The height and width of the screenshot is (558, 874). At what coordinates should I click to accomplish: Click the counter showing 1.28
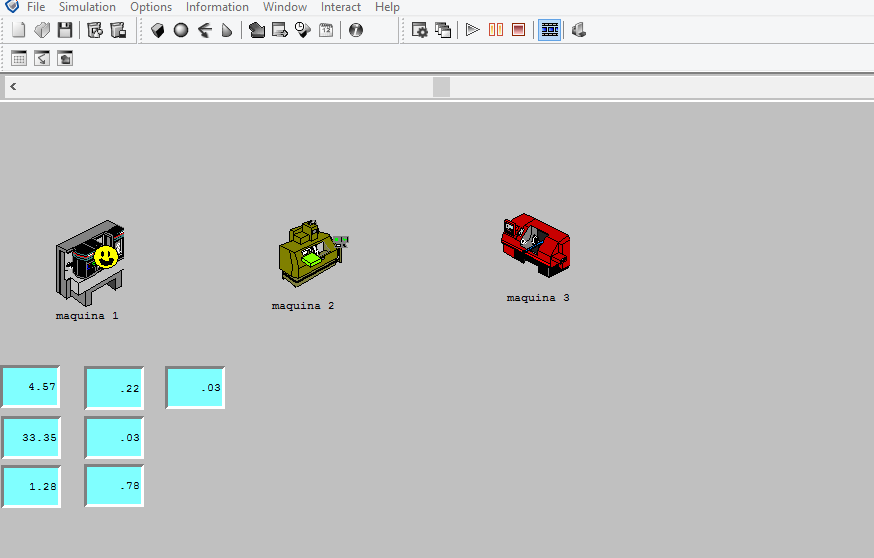tap(31, 487)
